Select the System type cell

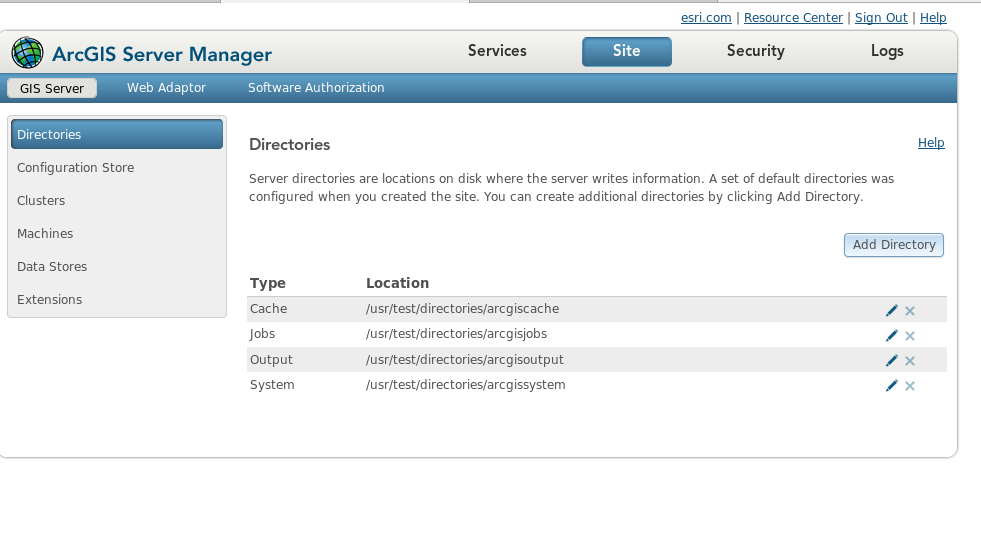tap(272, 385)
